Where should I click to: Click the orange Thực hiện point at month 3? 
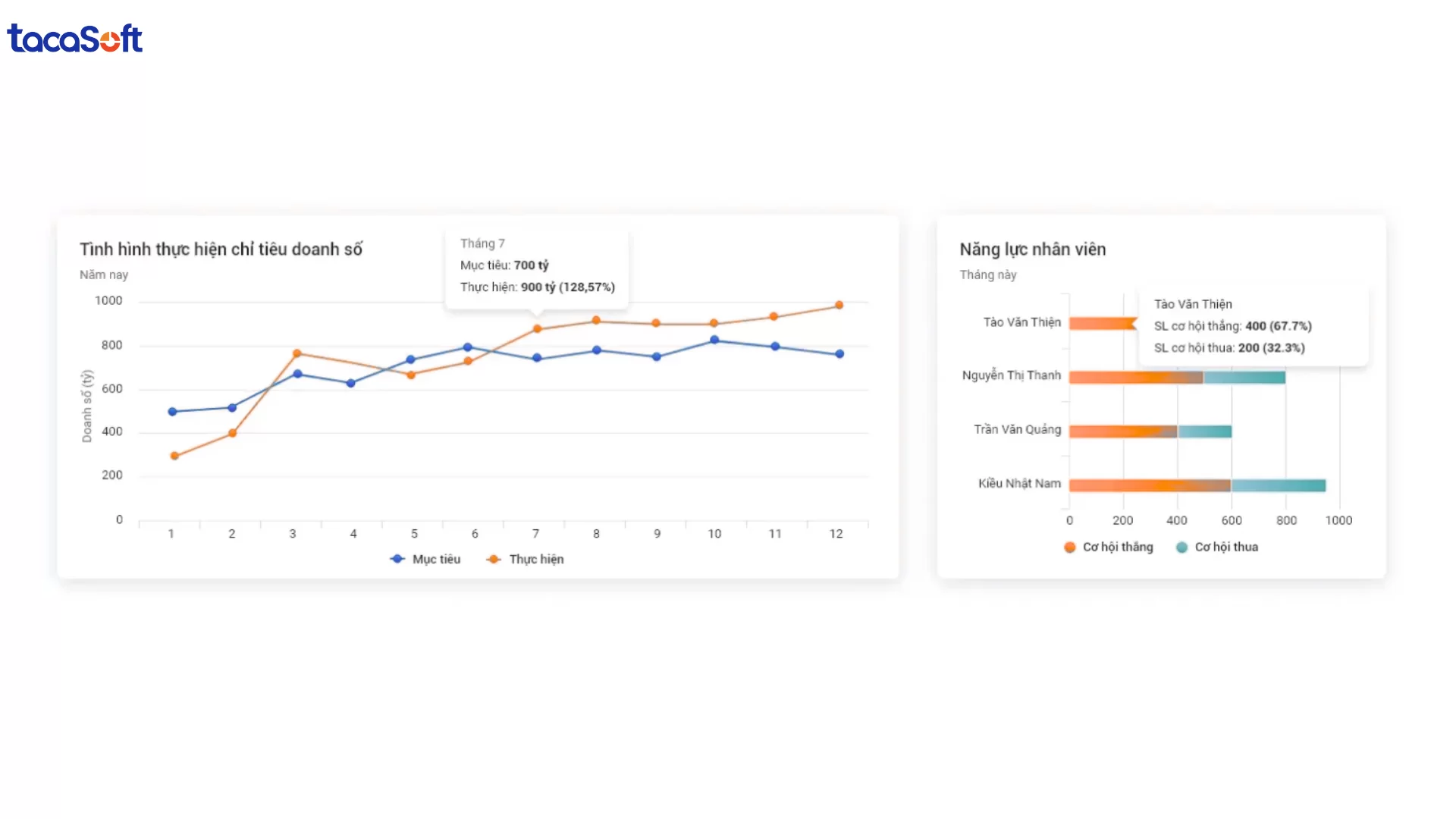(297, 353)
